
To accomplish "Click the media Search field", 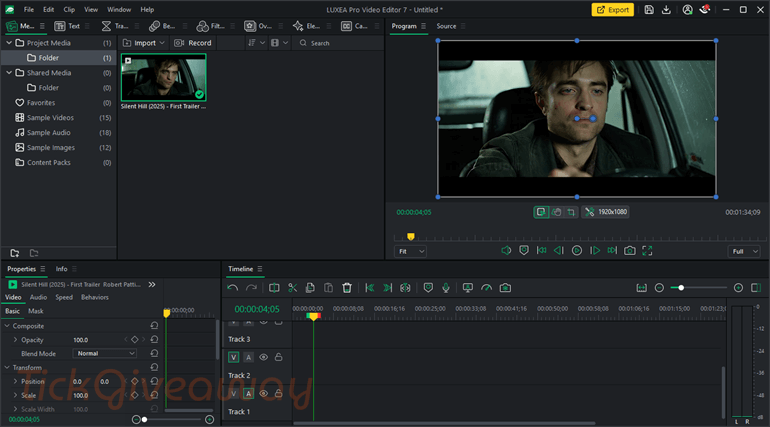I will click(339, 43).
